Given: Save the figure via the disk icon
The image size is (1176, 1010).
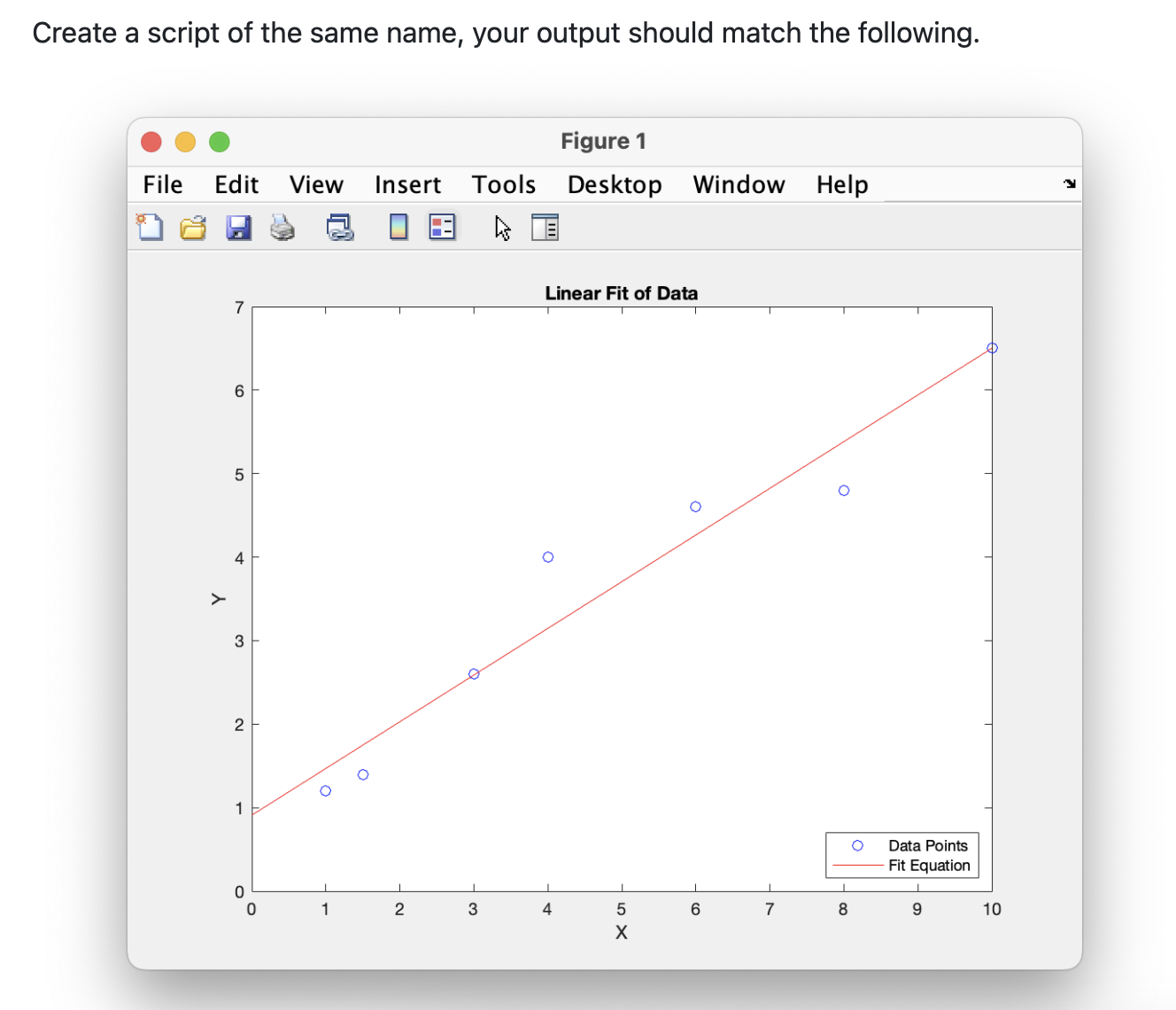Looking at the screenshot, I should tap(238, 227).
